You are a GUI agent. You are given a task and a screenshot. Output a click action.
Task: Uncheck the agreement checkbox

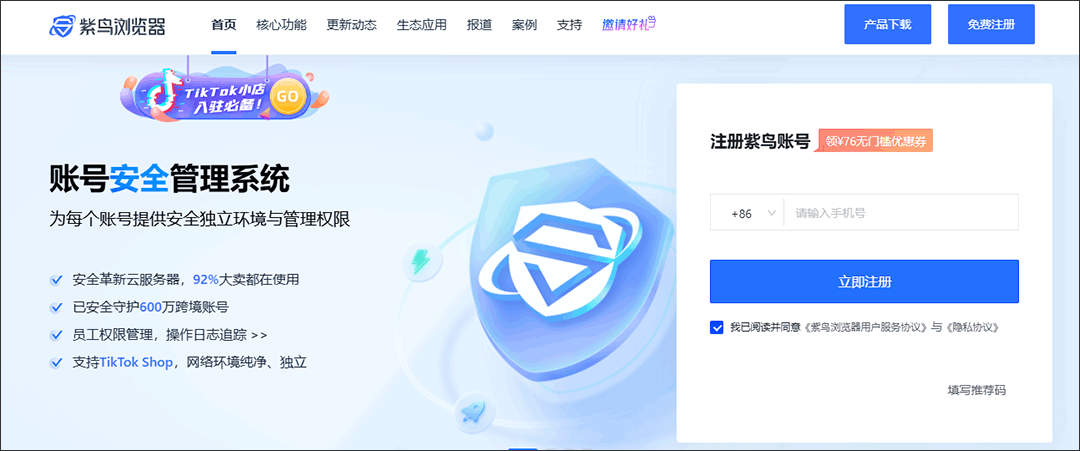point(716,328)
